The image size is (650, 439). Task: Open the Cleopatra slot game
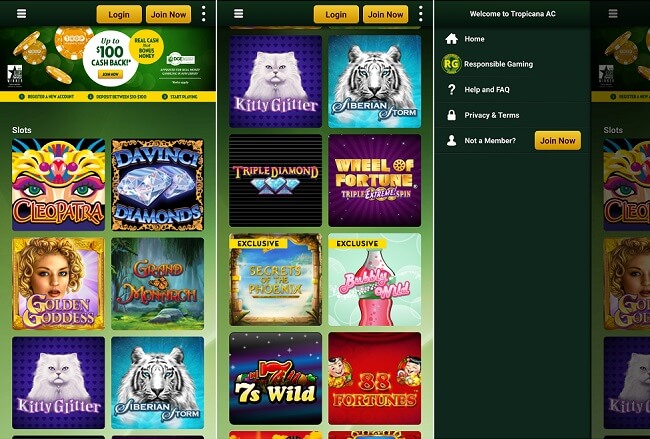(58, 184)
